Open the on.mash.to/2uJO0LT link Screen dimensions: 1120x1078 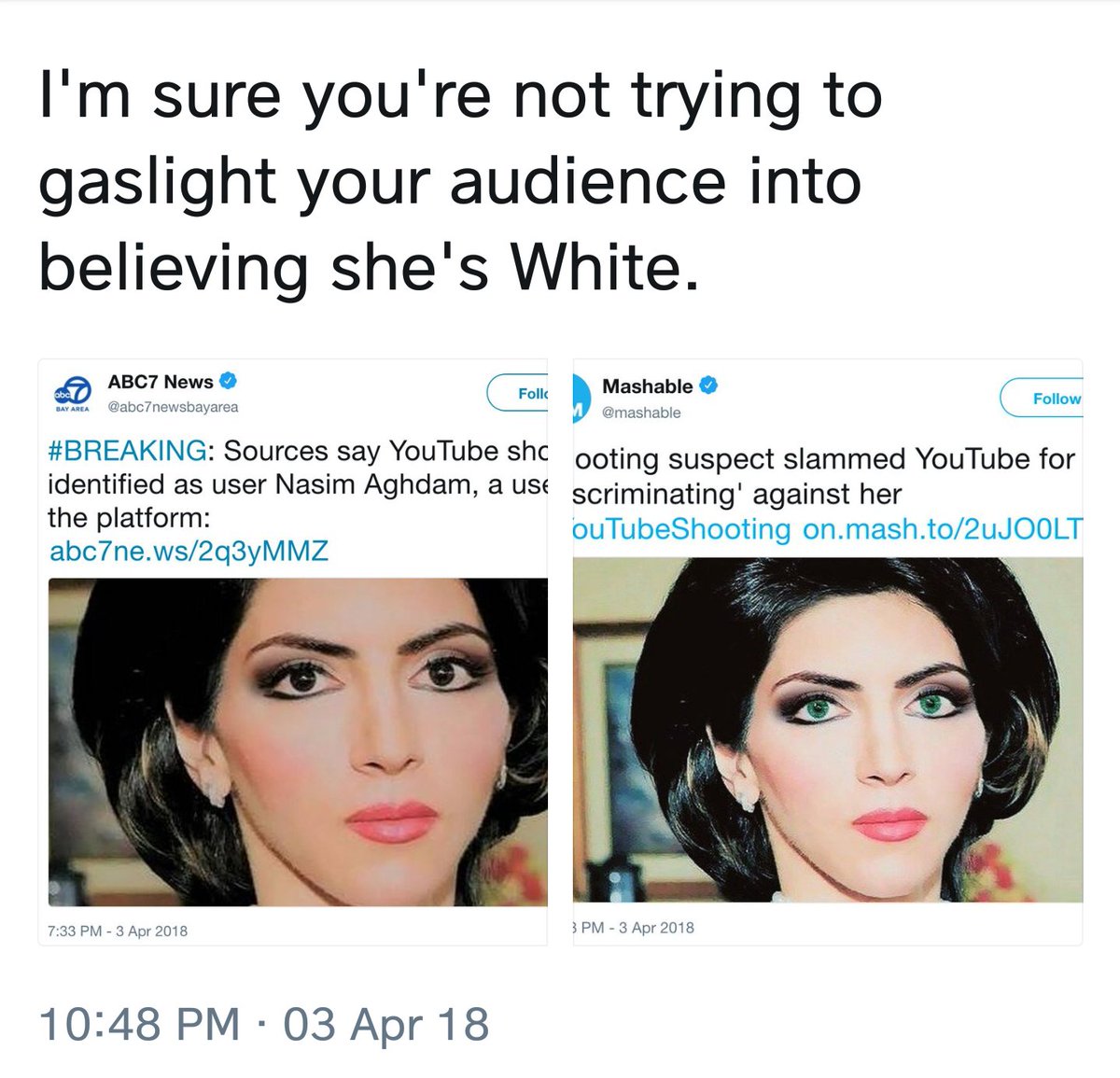coord(943,529)
